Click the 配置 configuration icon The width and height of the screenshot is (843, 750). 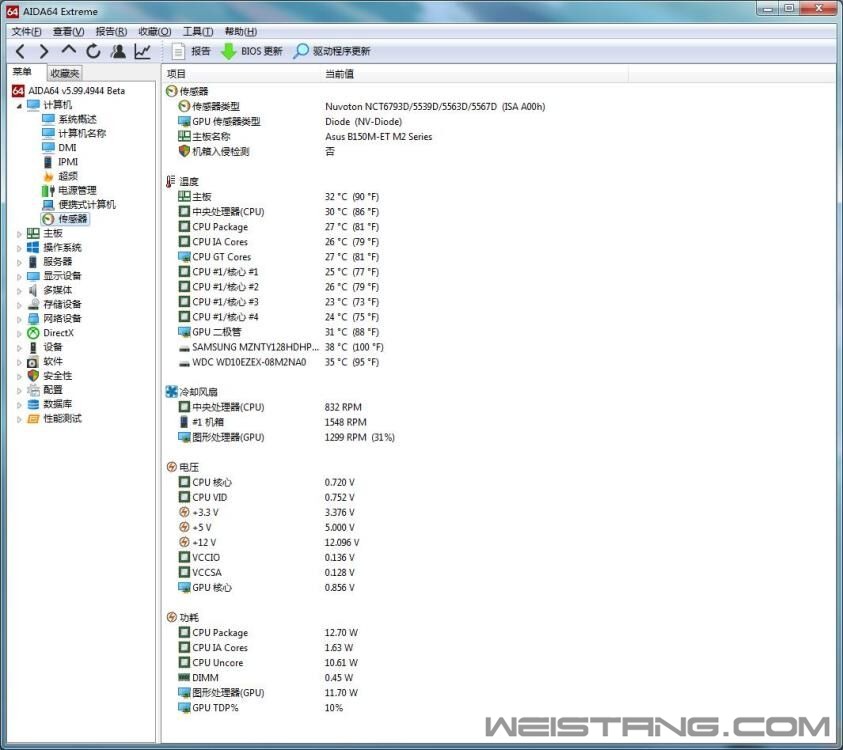point(33,390)
